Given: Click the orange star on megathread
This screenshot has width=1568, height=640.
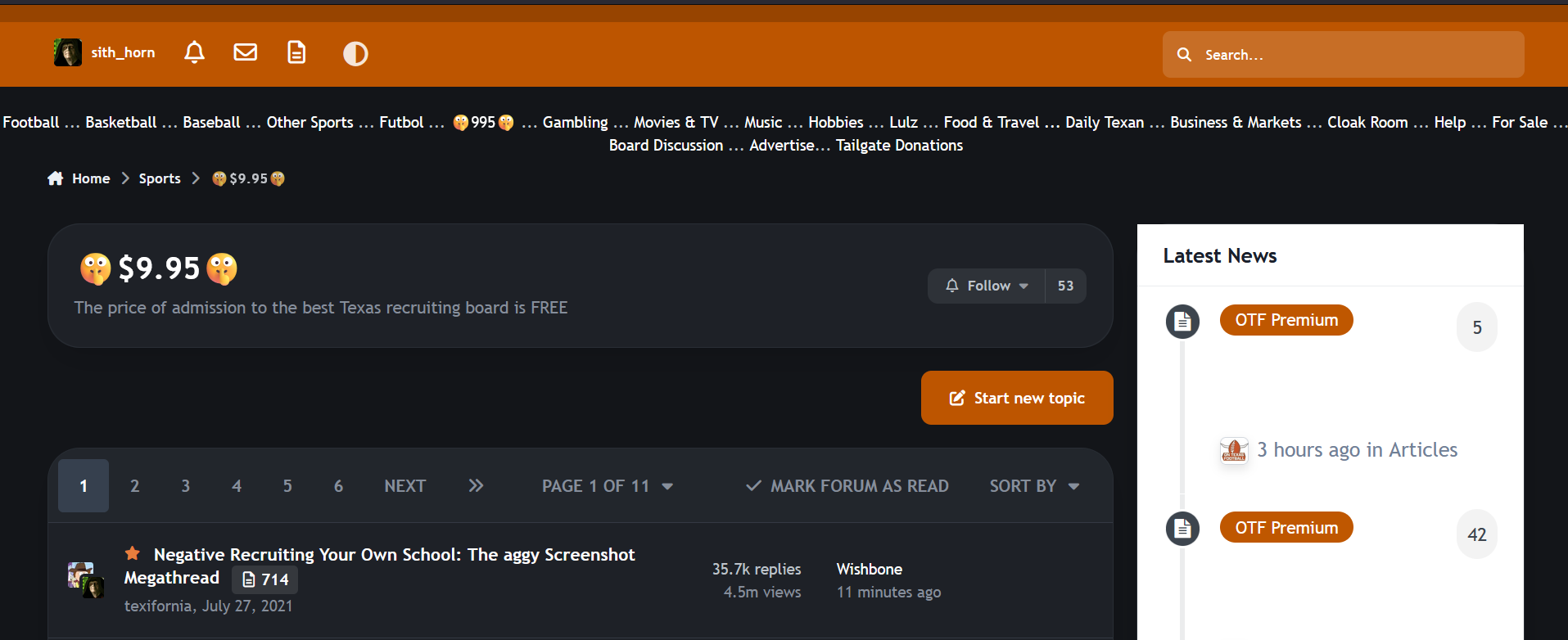Looking at the screenshot, I should pyautogui.click(x=133, y=554).
